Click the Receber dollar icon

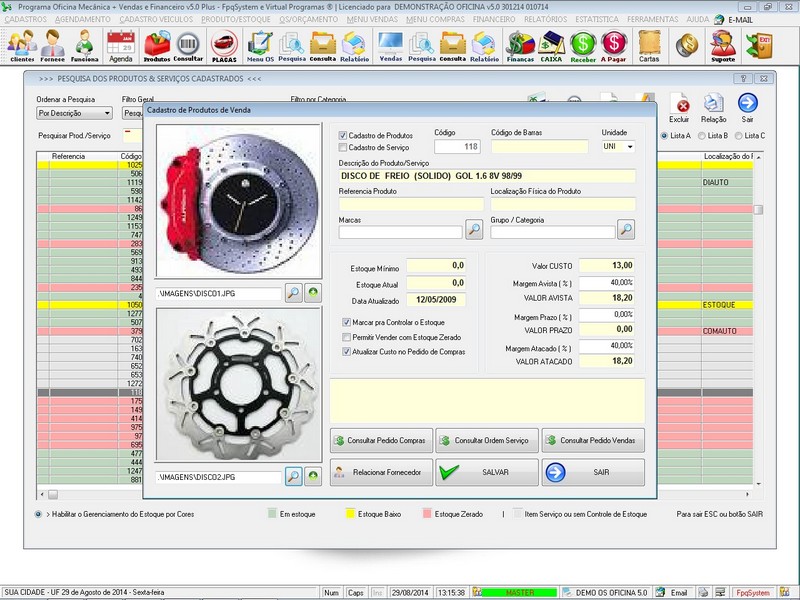pos(583,46)
